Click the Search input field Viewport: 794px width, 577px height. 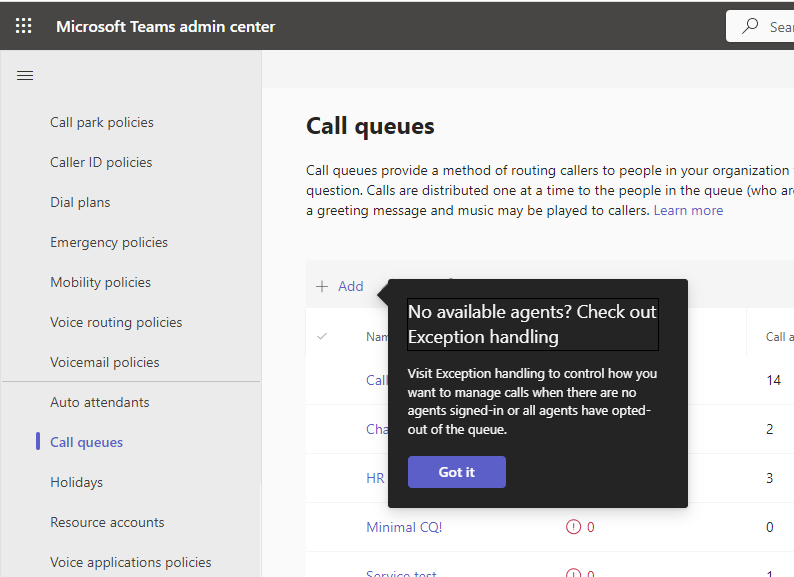click(760, 26)
